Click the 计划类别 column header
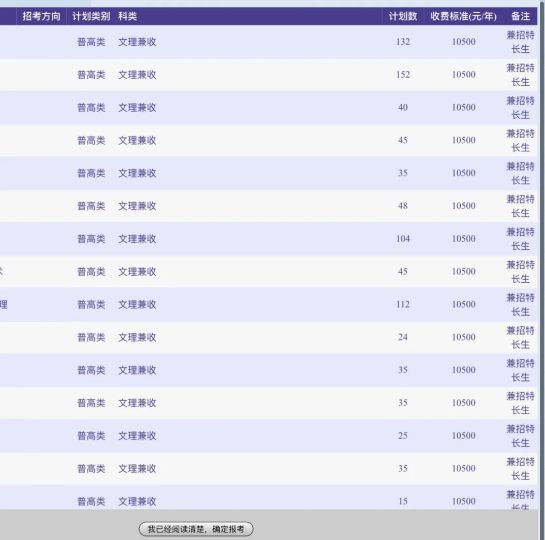This screenshot has width=545, height=540. (x=91, y=16)
